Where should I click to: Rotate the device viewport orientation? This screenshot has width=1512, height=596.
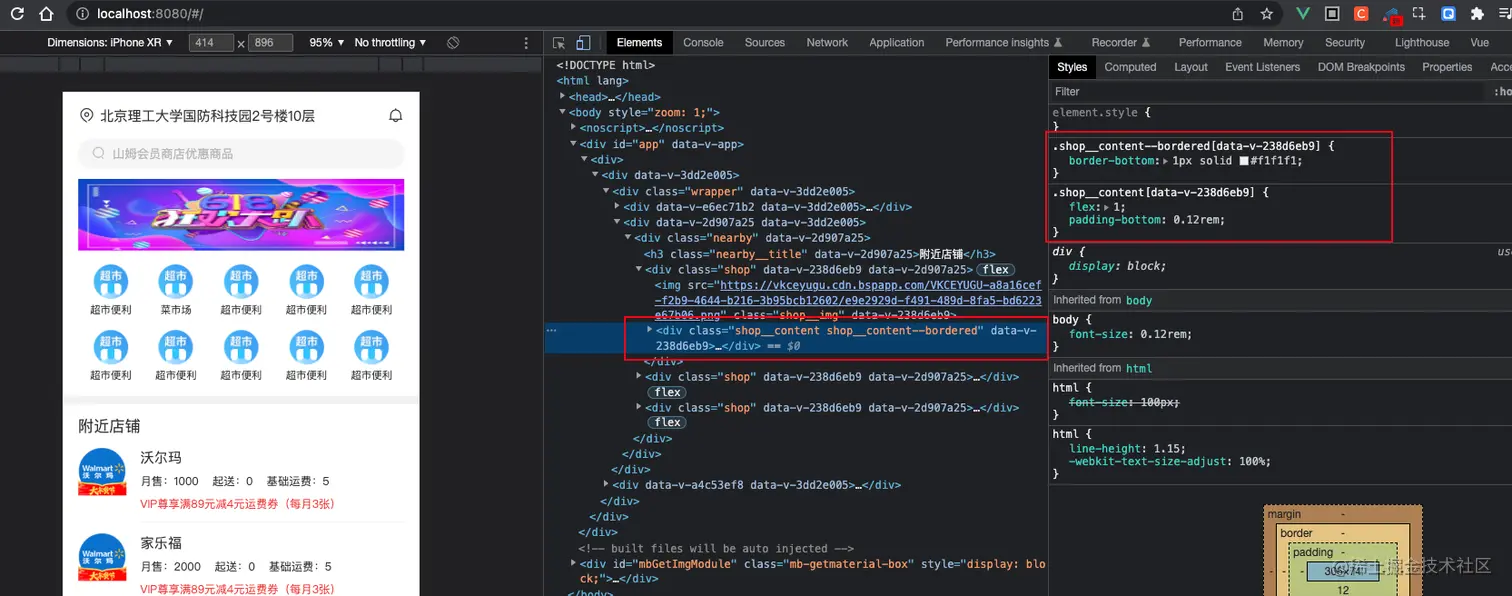point(453,43)
